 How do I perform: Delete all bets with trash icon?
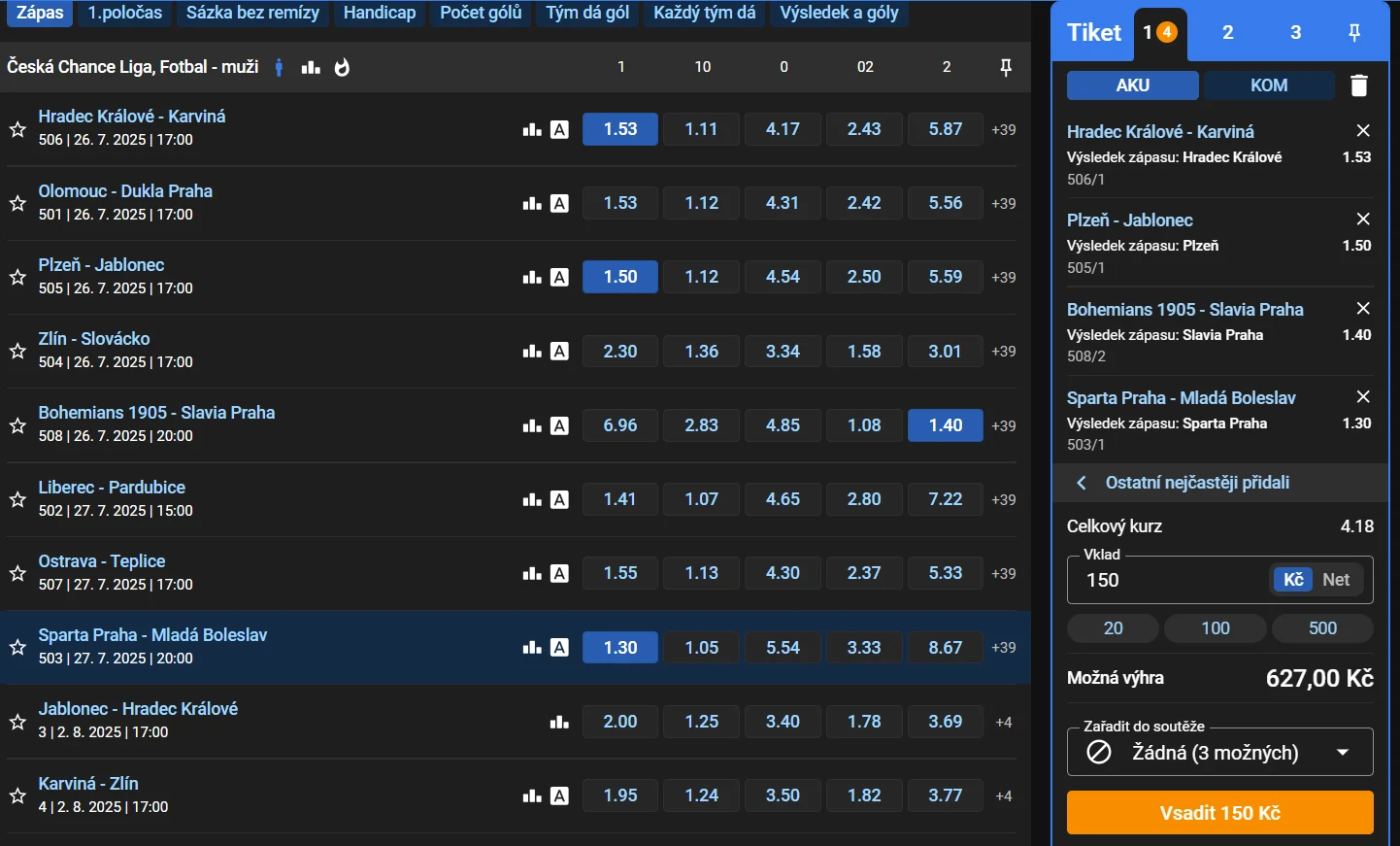(x=1359, y=85)
